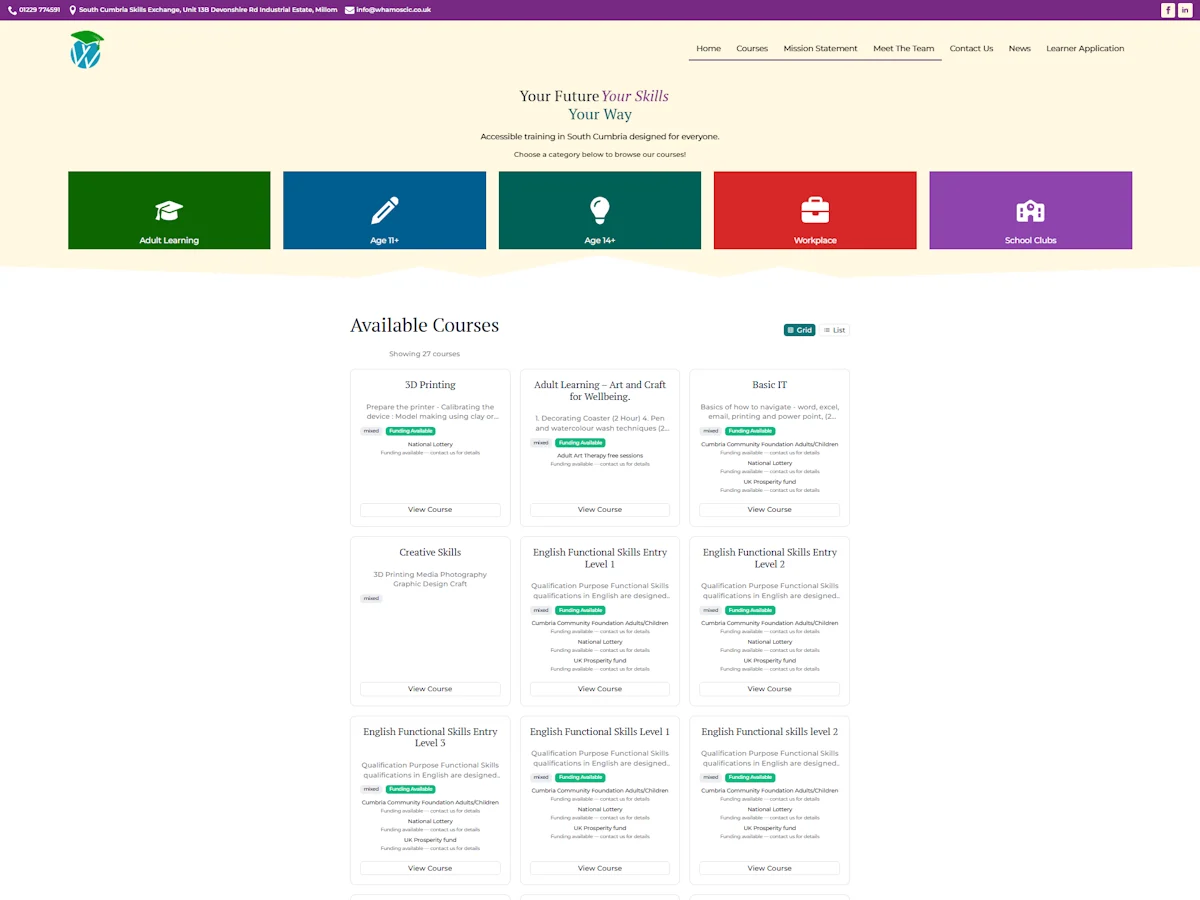Click the mixed tag on Creative Skills card
The image size is (1200, 900).
(x=371, y=599)
